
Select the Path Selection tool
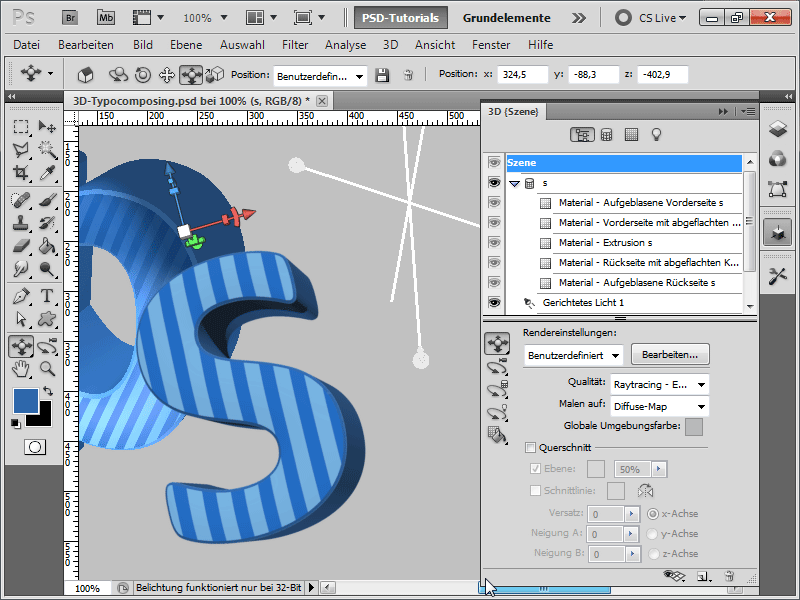click(x=20, y=319)
